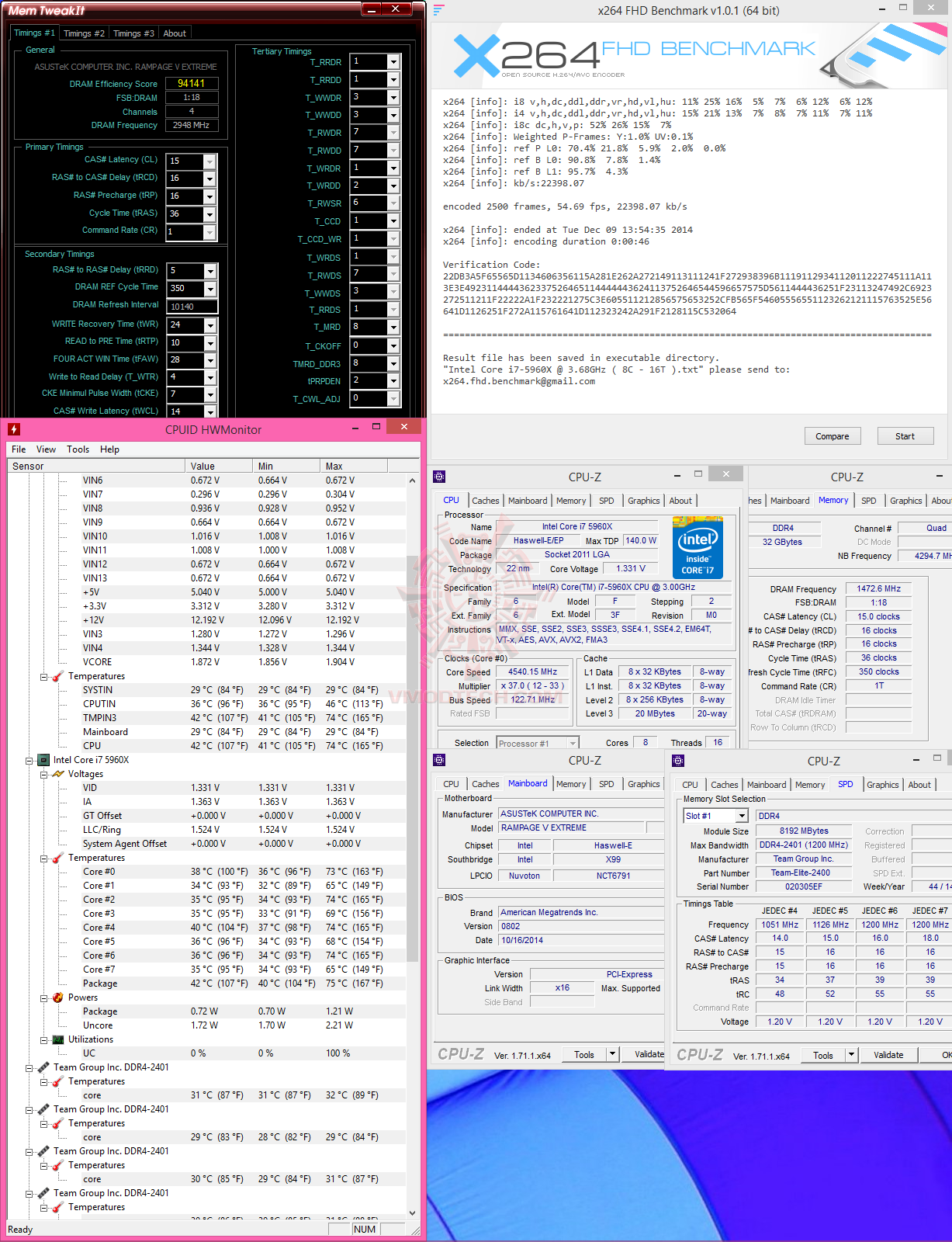Open the Slot #1 memory slot dropdown
This screenshot has width=952, height=1242.
742,816
